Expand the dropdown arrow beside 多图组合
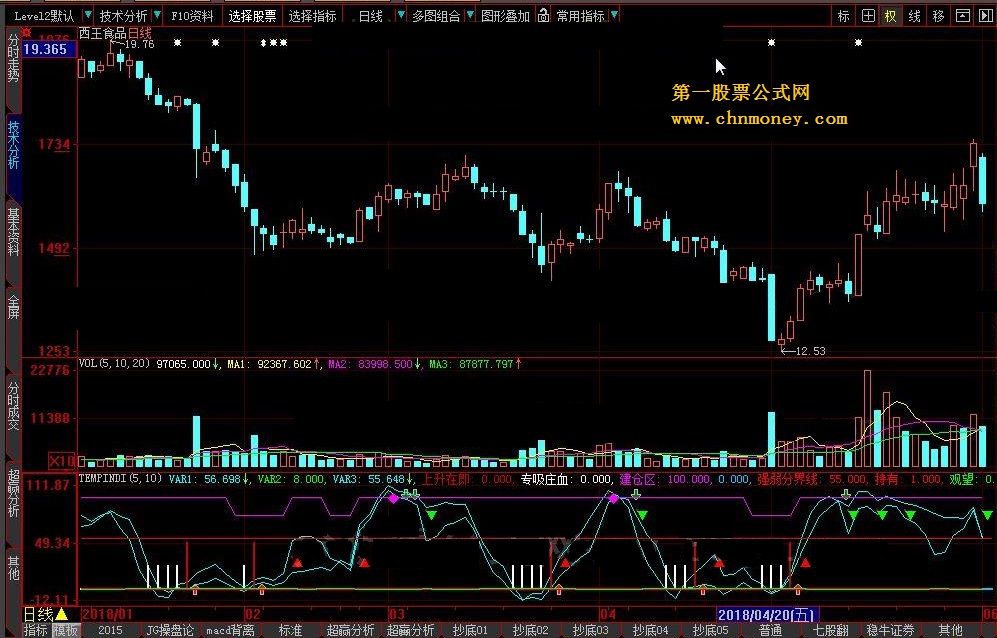 pos(470,15)
